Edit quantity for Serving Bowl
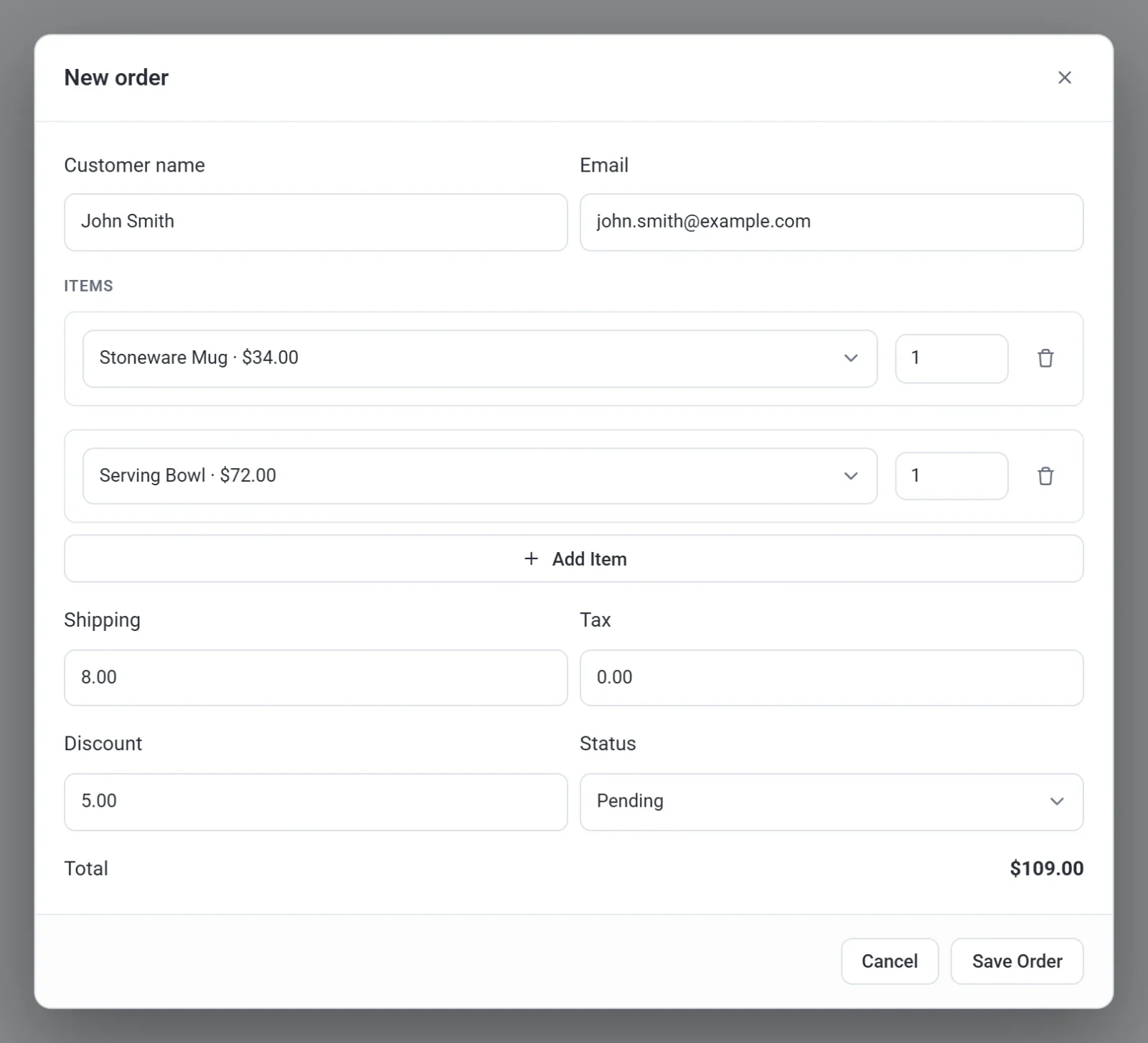 pos(951,476)
